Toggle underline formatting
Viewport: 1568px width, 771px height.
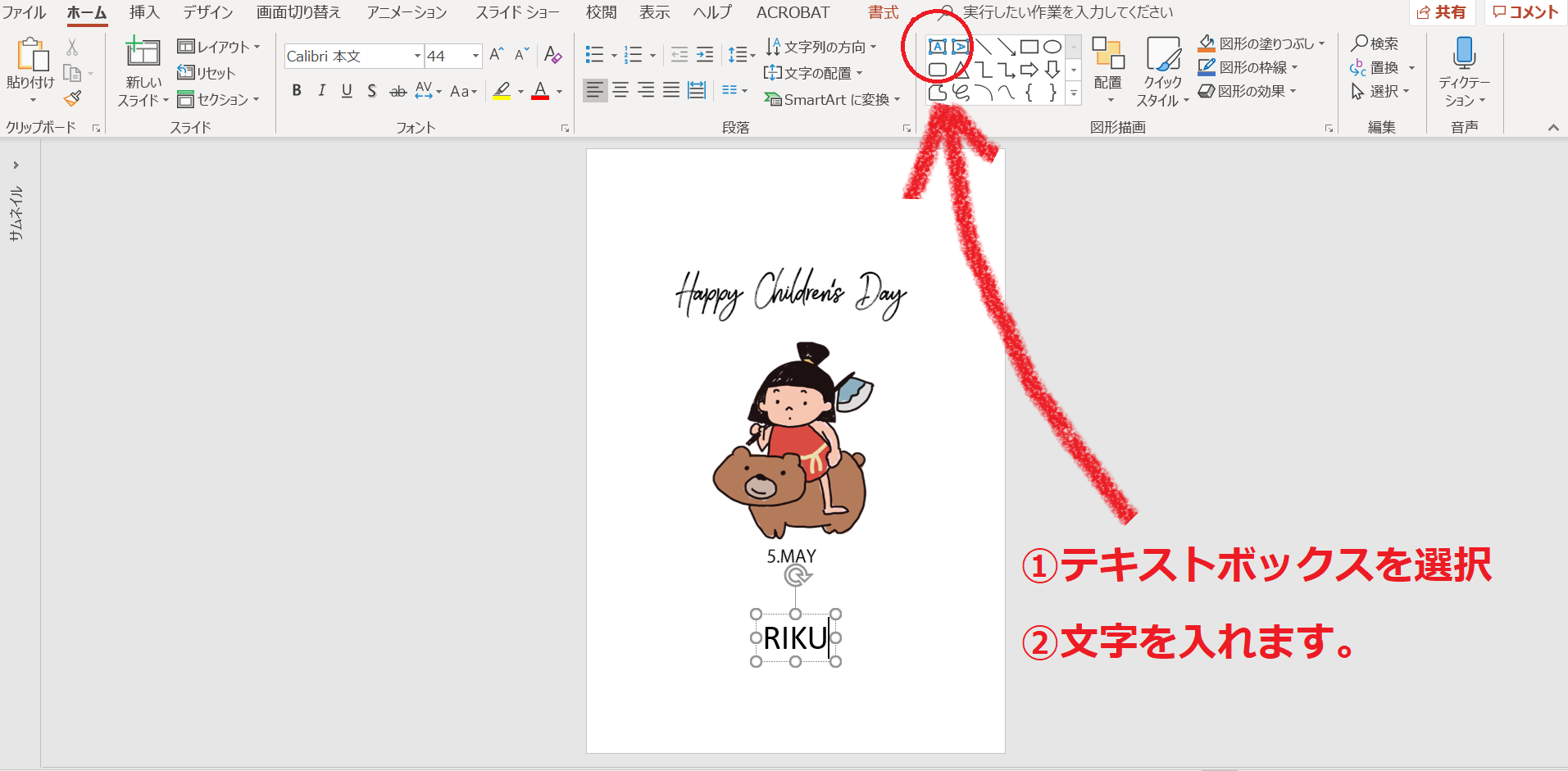[346, 90]
